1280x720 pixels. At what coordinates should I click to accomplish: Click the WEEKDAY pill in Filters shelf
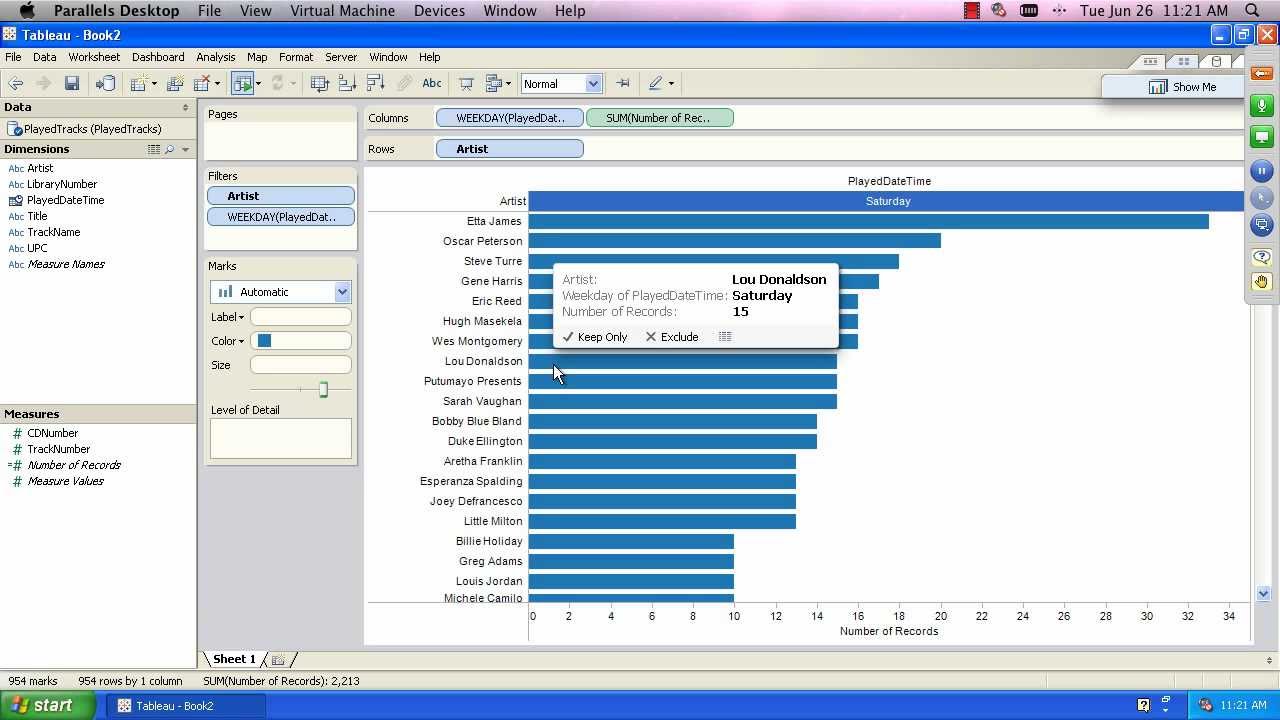(x=281, y=217)
